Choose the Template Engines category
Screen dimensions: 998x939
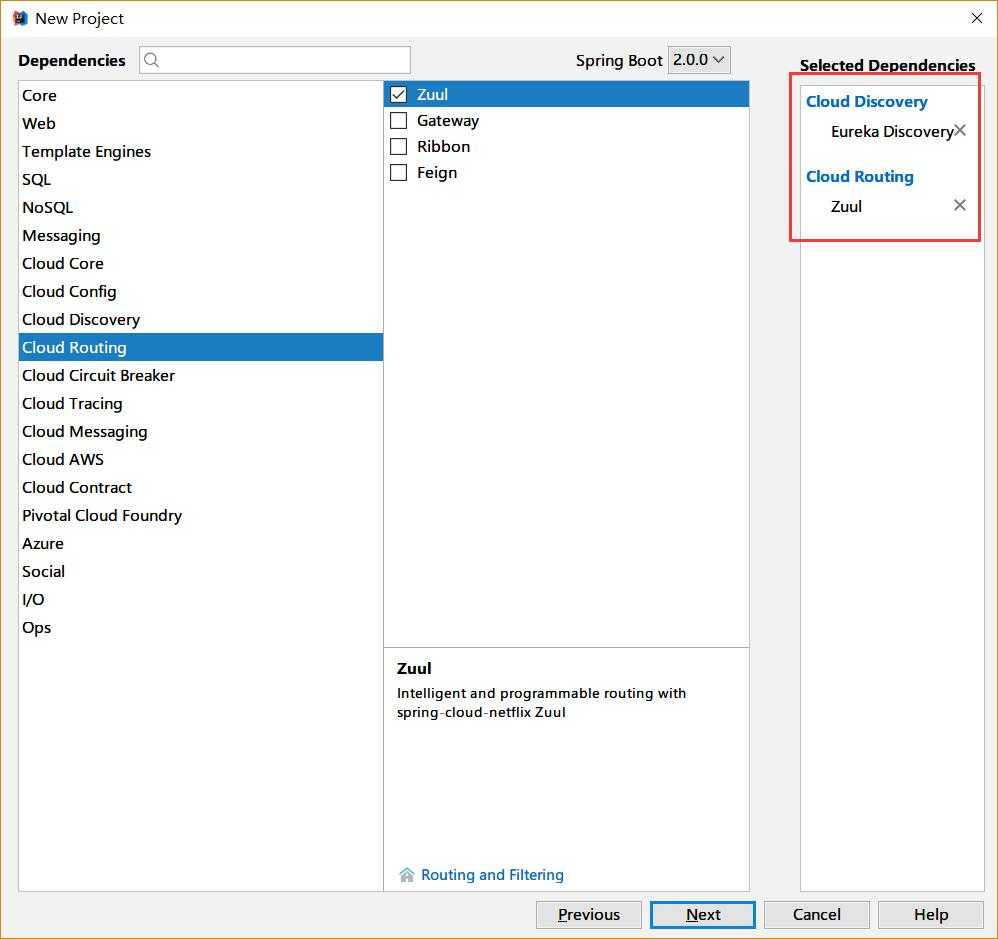pyautogui.click(x=200, y=152)
